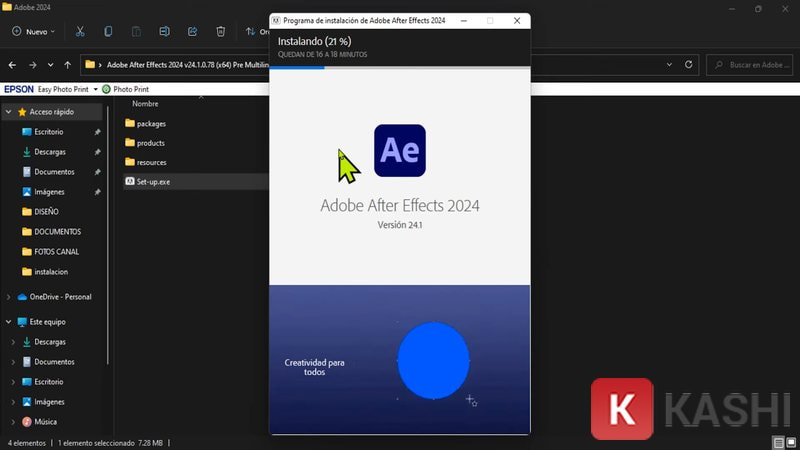Open the Nuevo dropdown menu
Viewport: 800px width, 450px height.
click(35, 32)
